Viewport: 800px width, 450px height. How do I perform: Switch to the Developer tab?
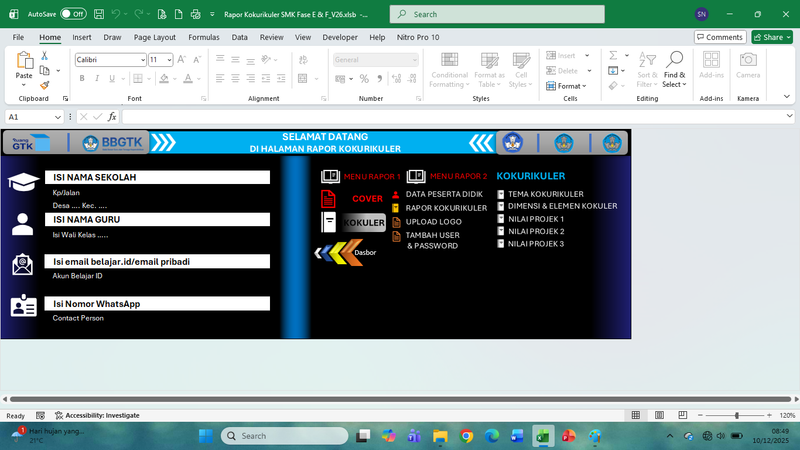pos(339,37)
